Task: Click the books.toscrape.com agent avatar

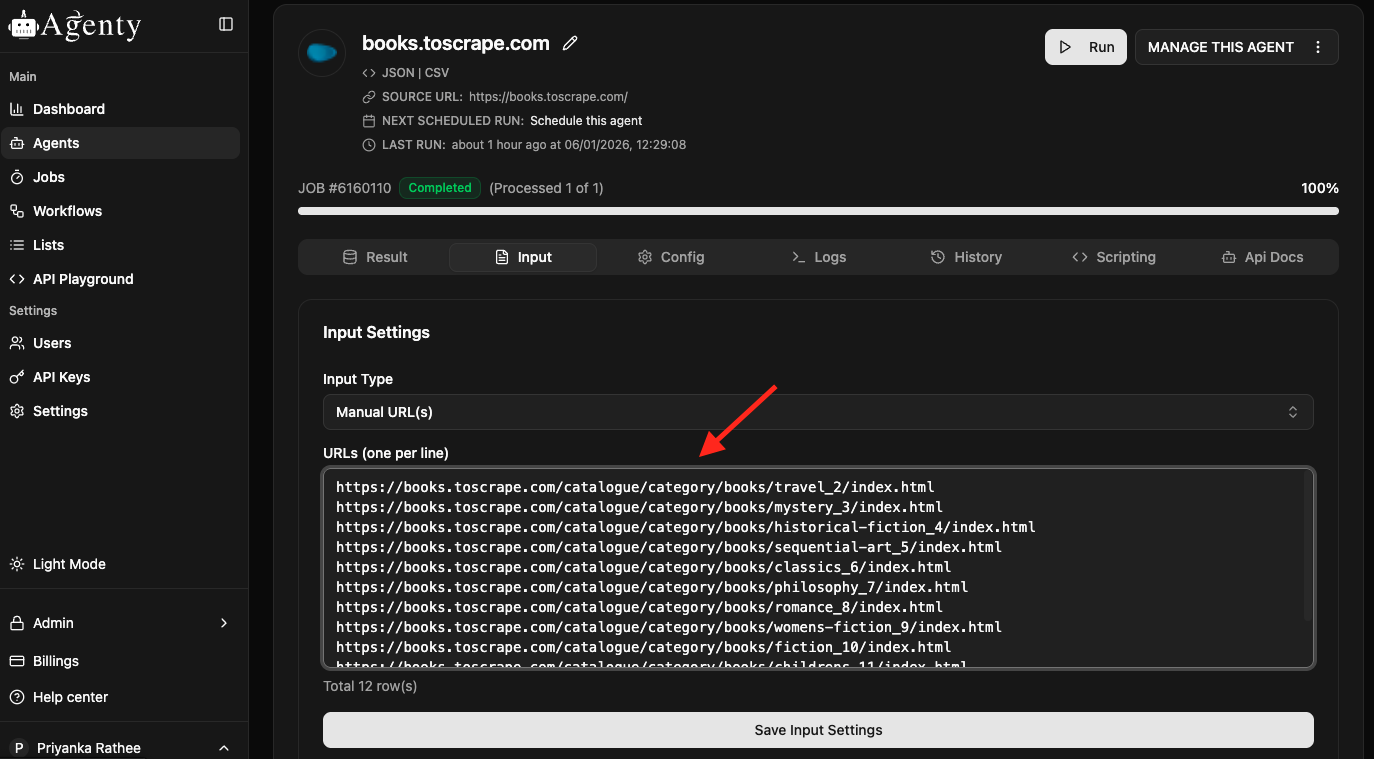Action: pos(322,52)
